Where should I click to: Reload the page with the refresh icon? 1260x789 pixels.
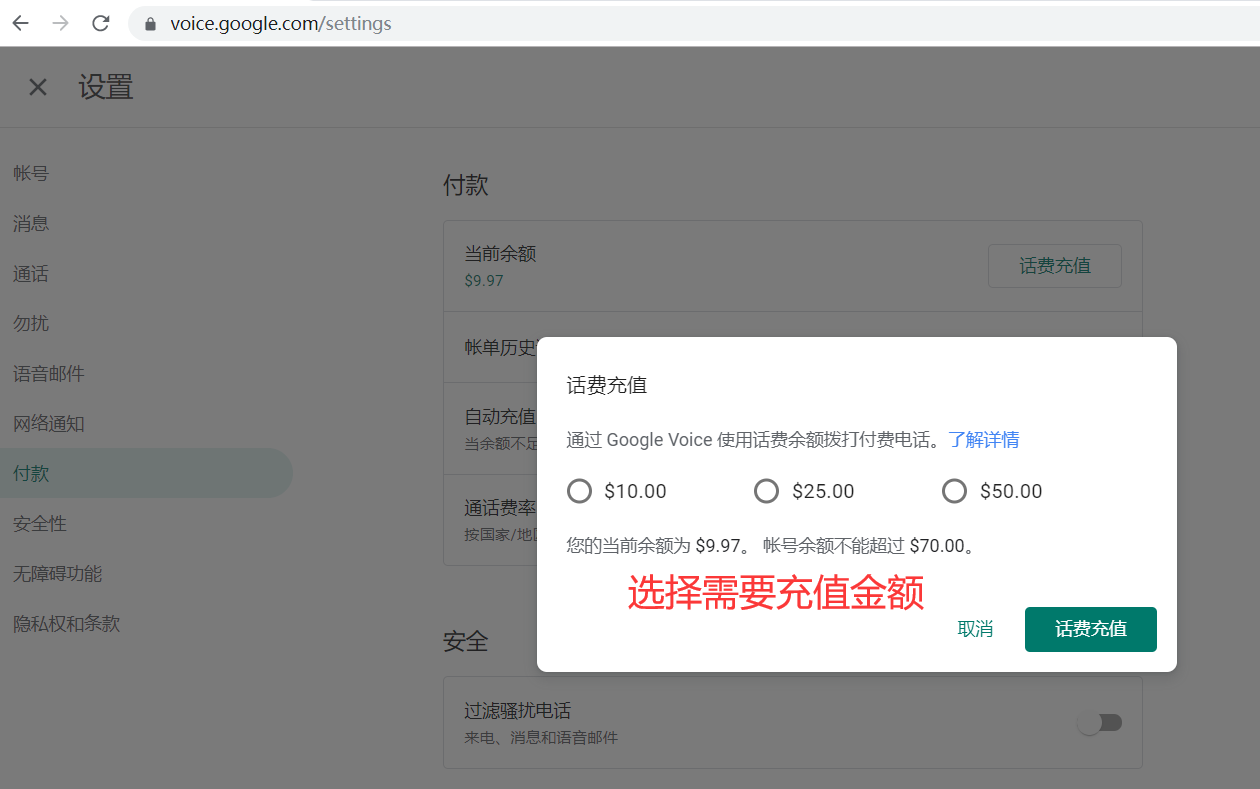click(x=101, y=23)
